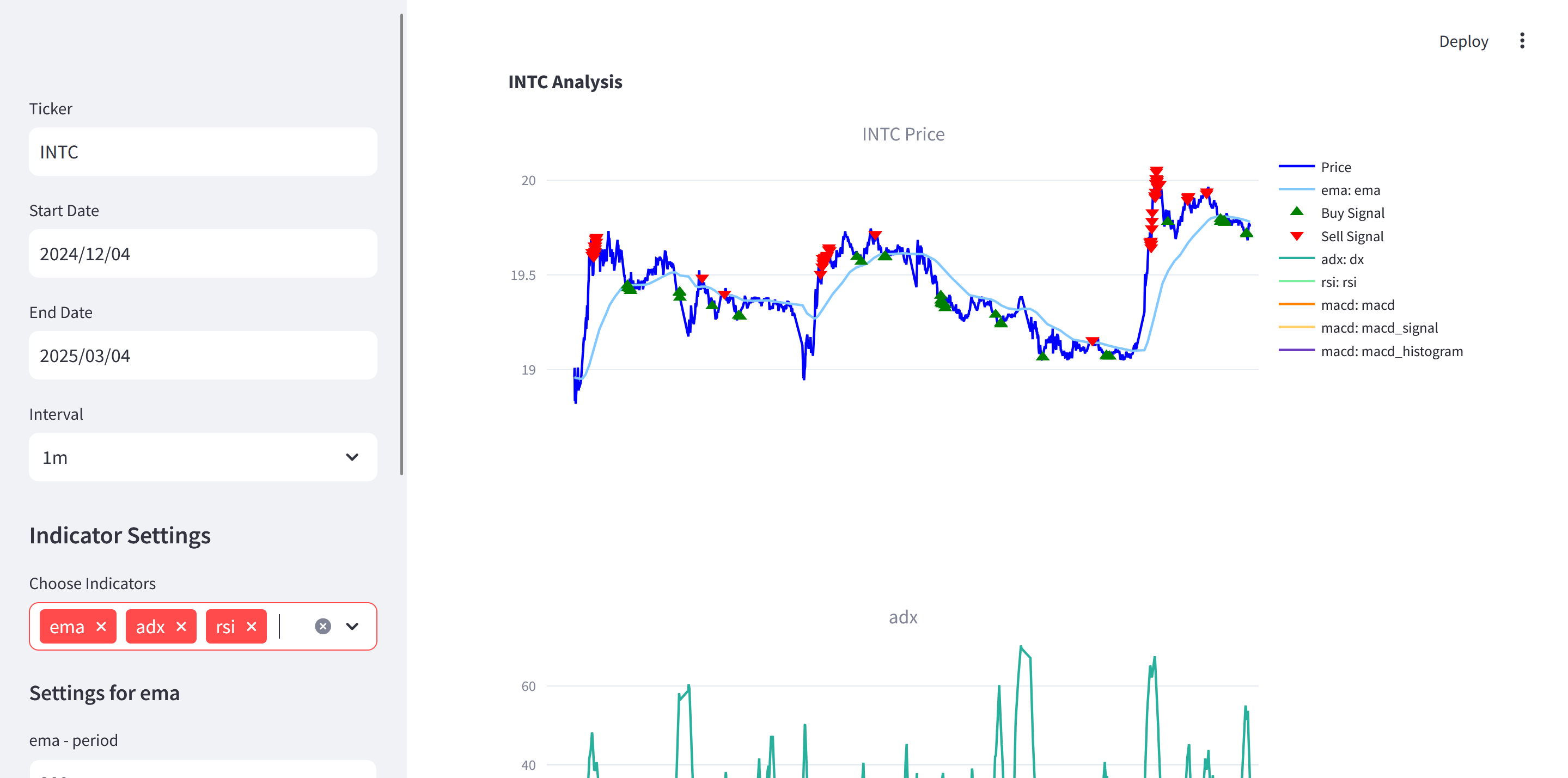Screen dimensions: 1568x778
Task: Click the Deploy button
Action: click(1463, 41)
